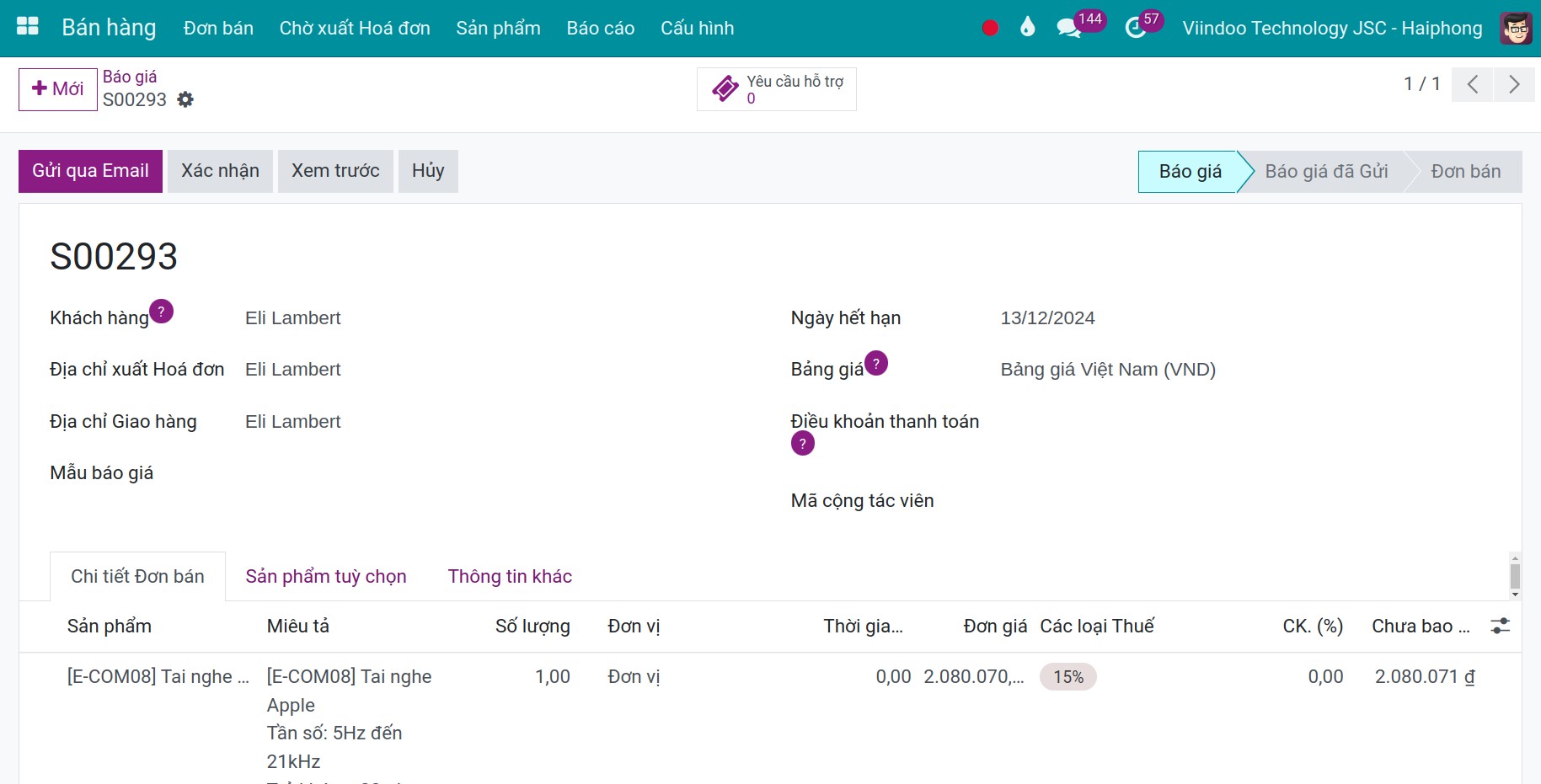Viewport: 1541px width, 784px height.
Task: Select the 15% tax tag
Action: [1067, 677]
